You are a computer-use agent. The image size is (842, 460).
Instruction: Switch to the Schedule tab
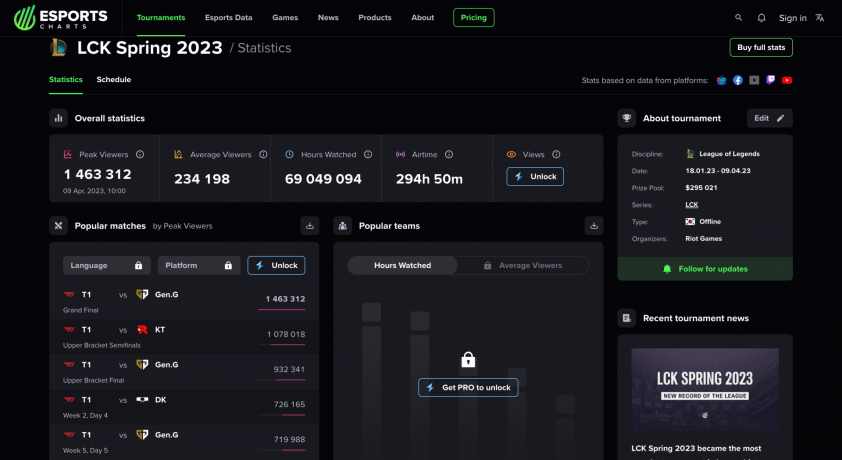[114, 79]
